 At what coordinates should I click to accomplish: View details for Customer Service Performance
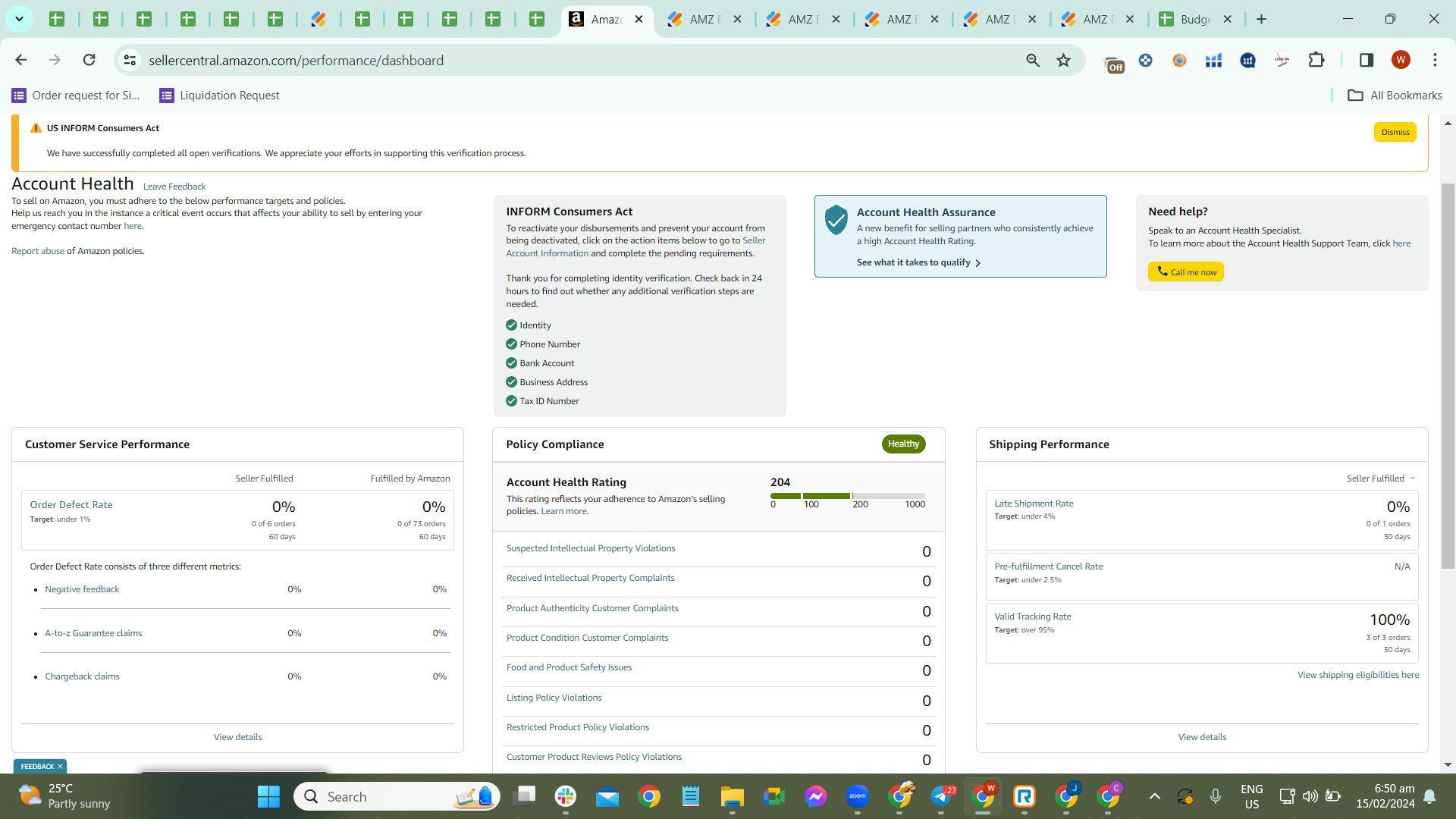click(237, 737)
